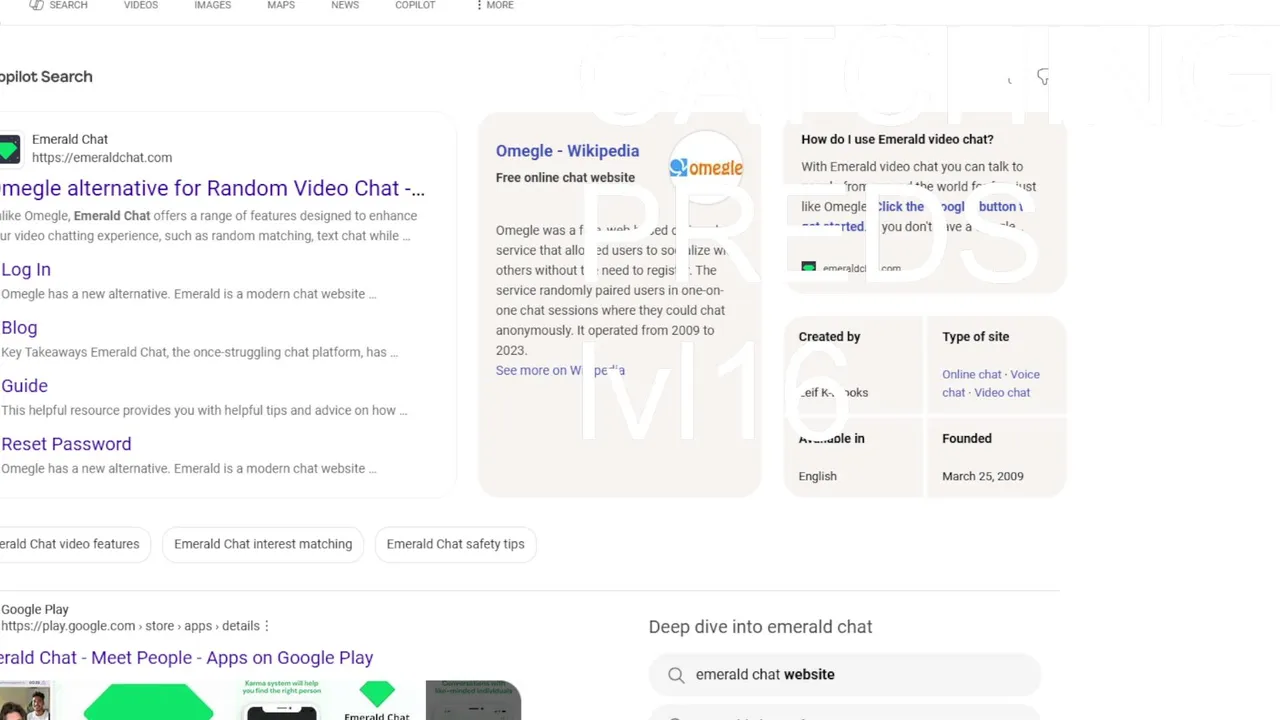Open the Guide sitelink
The image size is (1280, 720).
pyautogui.click(x=24, y=385)
